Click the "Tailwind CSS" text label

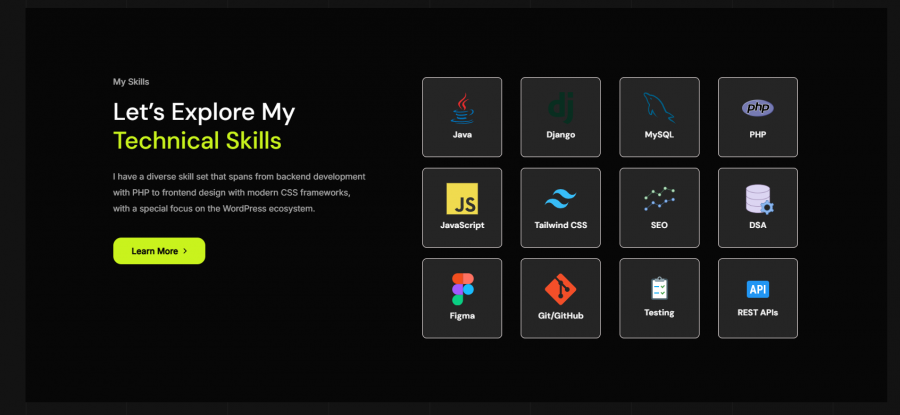(560, 225)
